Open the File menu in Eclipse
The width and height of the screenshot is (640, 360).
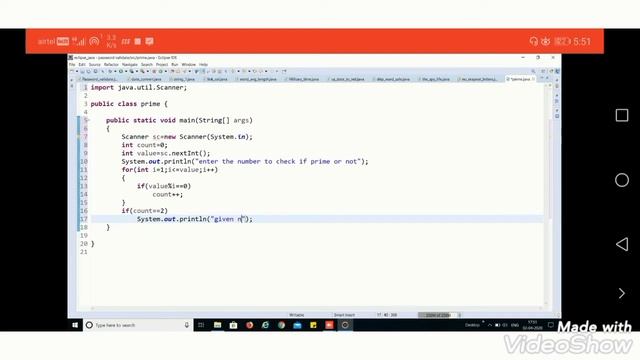click(x=72, y=64)
